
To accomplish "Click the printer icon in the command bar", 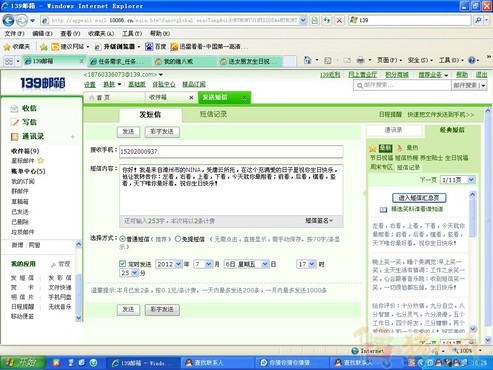I will pyautogui.click(x=360, y=60).
